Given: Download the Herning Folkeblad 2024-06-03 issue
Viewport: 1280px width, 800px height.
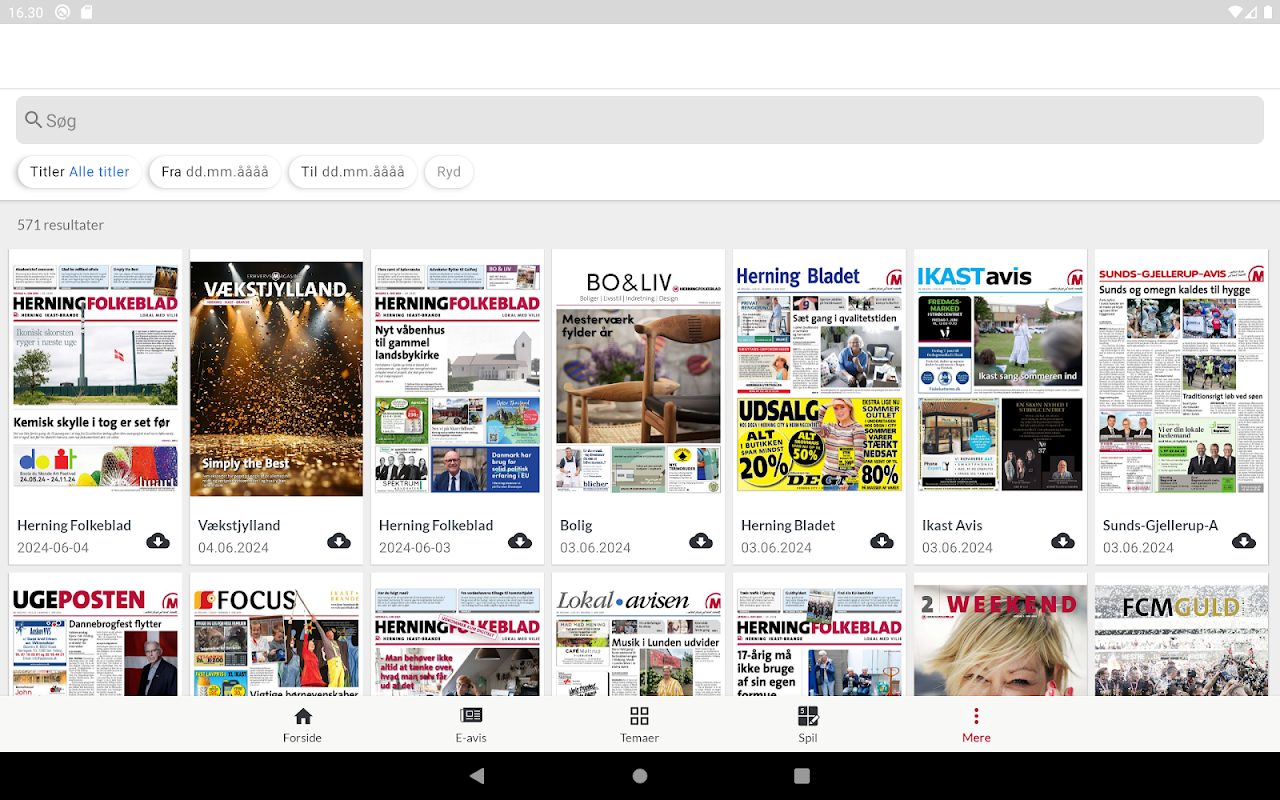Looking at the screenshot, I should 520,541.
